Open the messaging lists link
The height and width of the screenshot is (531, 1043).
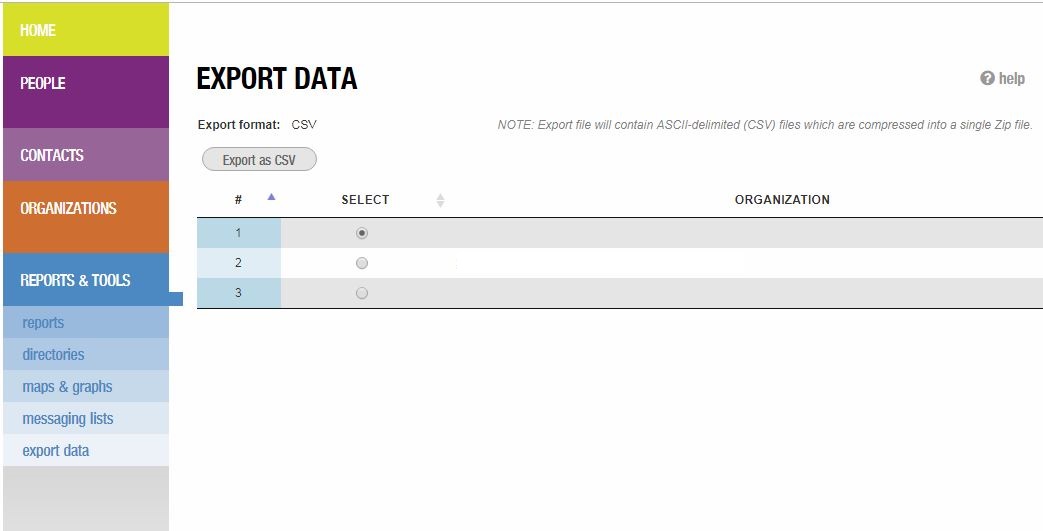pyautogui.click(x=68, y=419)
